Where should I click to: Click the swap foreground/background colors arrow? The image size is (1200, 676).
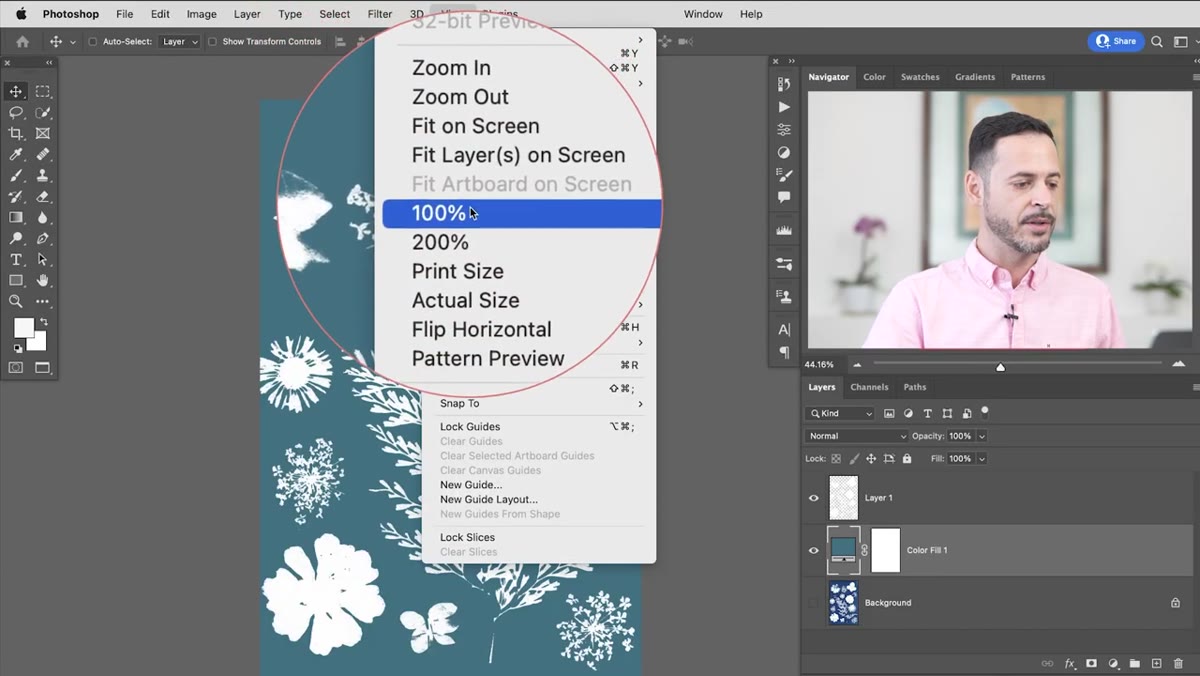click(x=43, y=322)
